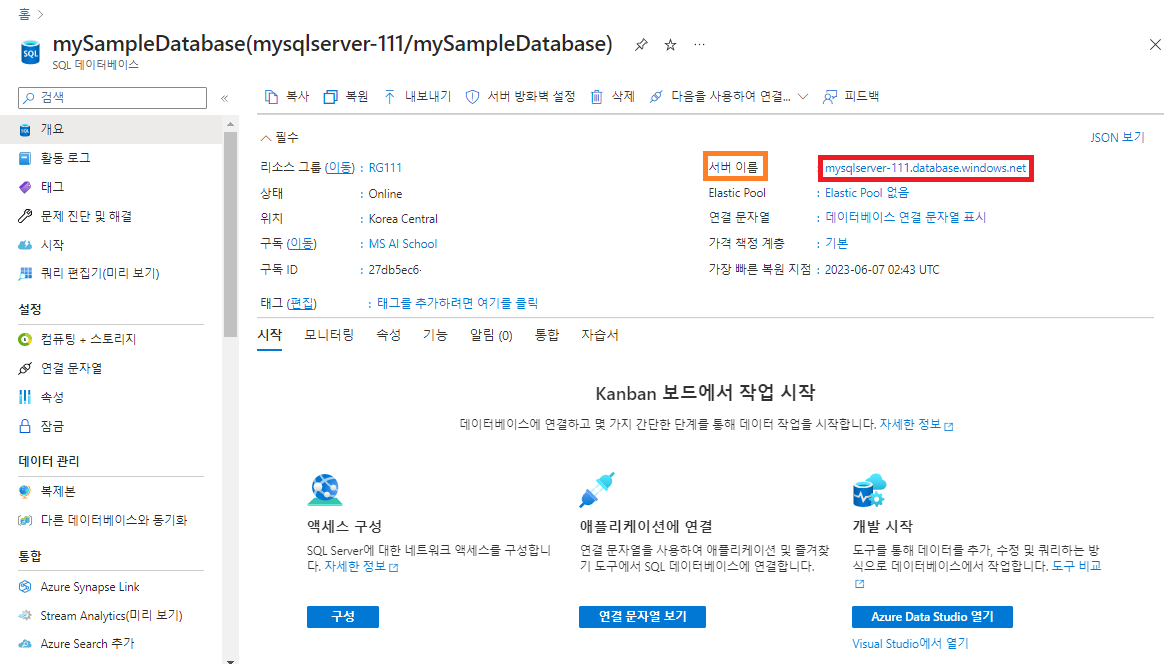
Task: Open MS AI School subscription link
Action: pos(403,244)
